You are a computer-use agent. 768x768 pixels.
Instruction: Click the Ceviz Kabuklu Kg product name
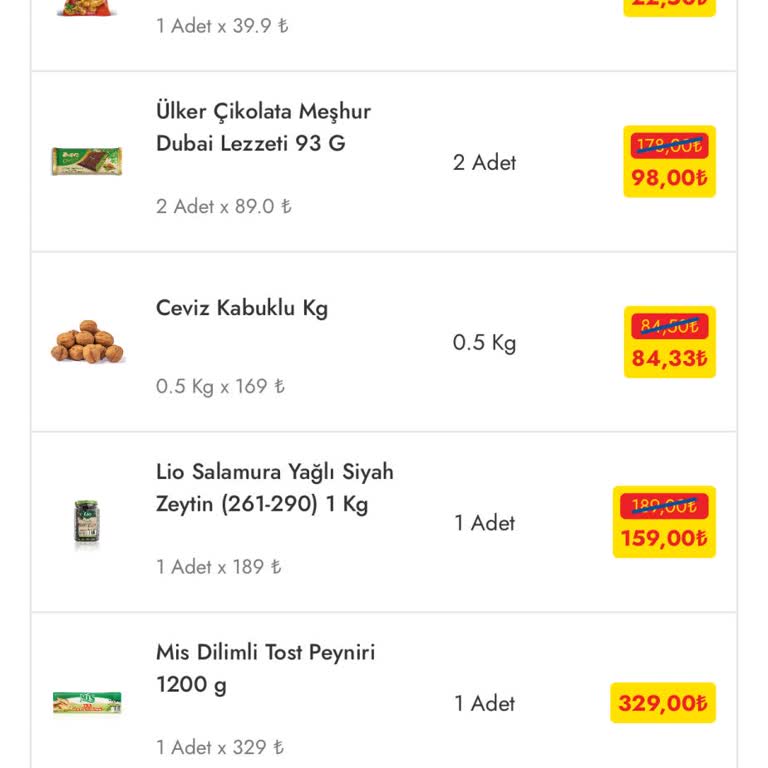242,308
